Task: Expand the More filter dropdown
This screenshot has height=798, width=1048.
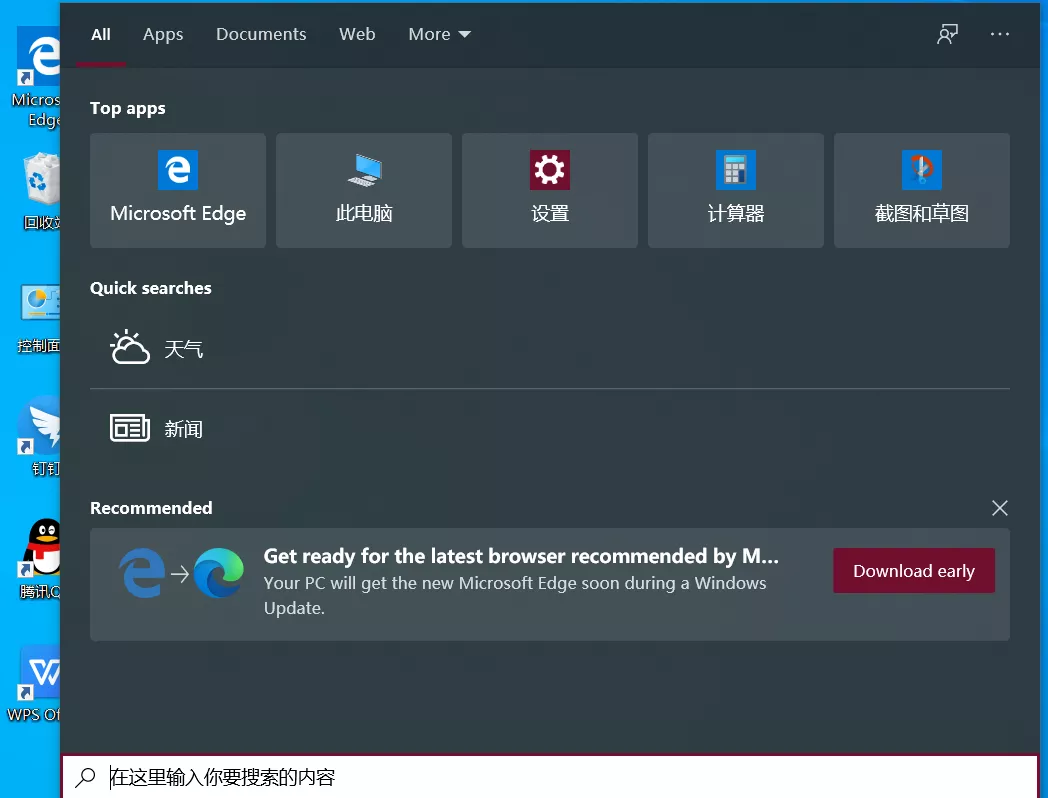Action: pyautogui.click(x=439, y=34)
